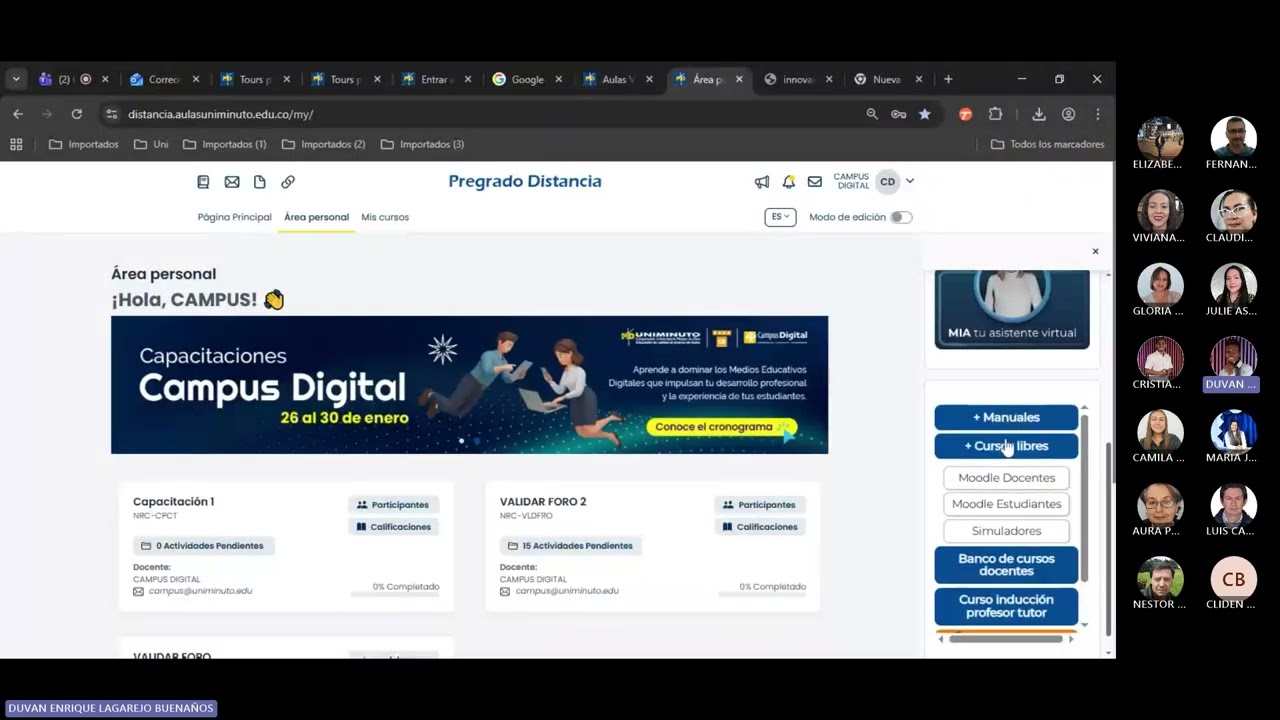Open the browser downloads icon

[x=1039, y=114]
